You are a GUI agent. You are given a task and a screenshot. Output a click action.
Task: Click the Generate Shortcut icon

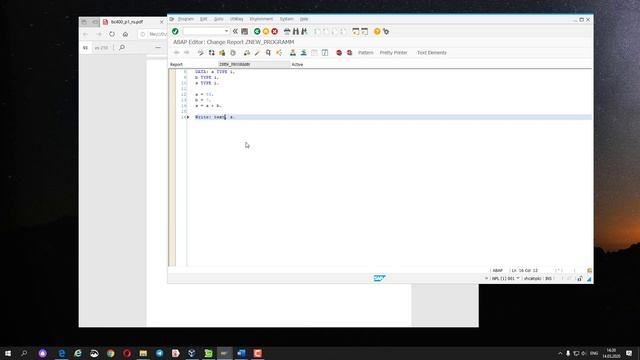(x=364, y=31)
